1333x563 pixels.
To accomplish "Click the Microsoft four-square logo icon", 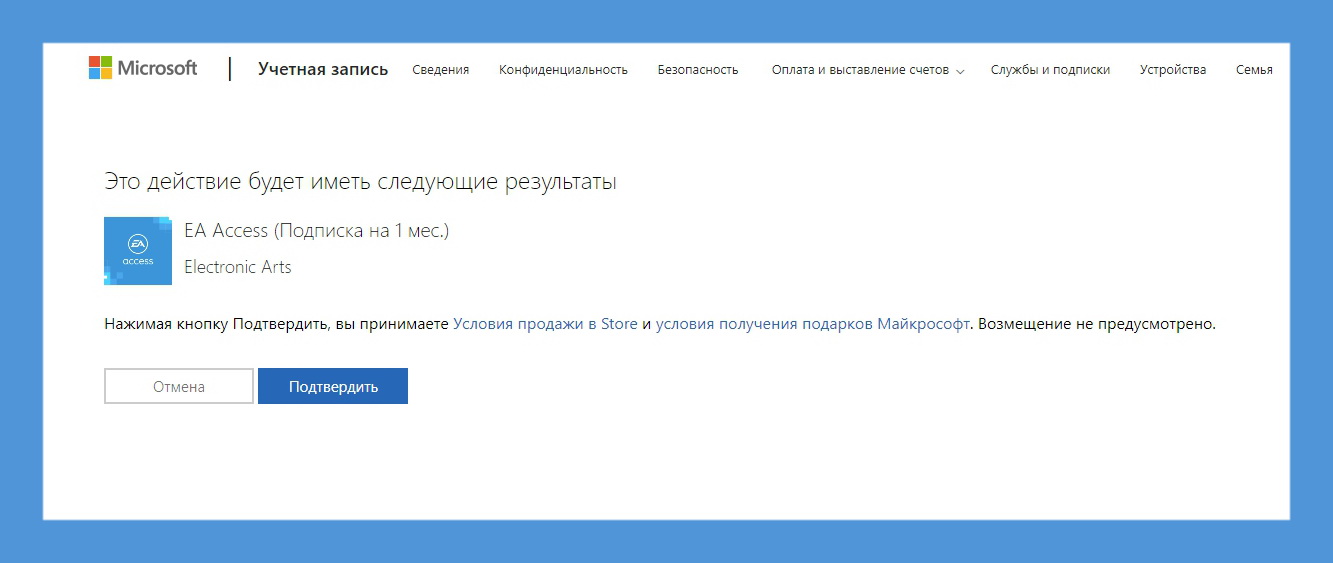I will point(100,68).
